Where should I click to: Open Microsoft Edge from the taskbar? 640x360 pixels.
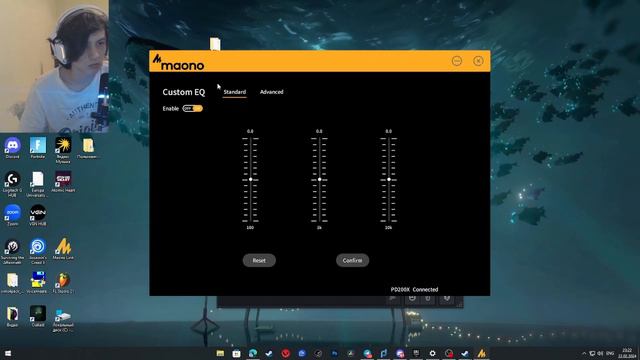pyautogui.click(x=253, y=353)
